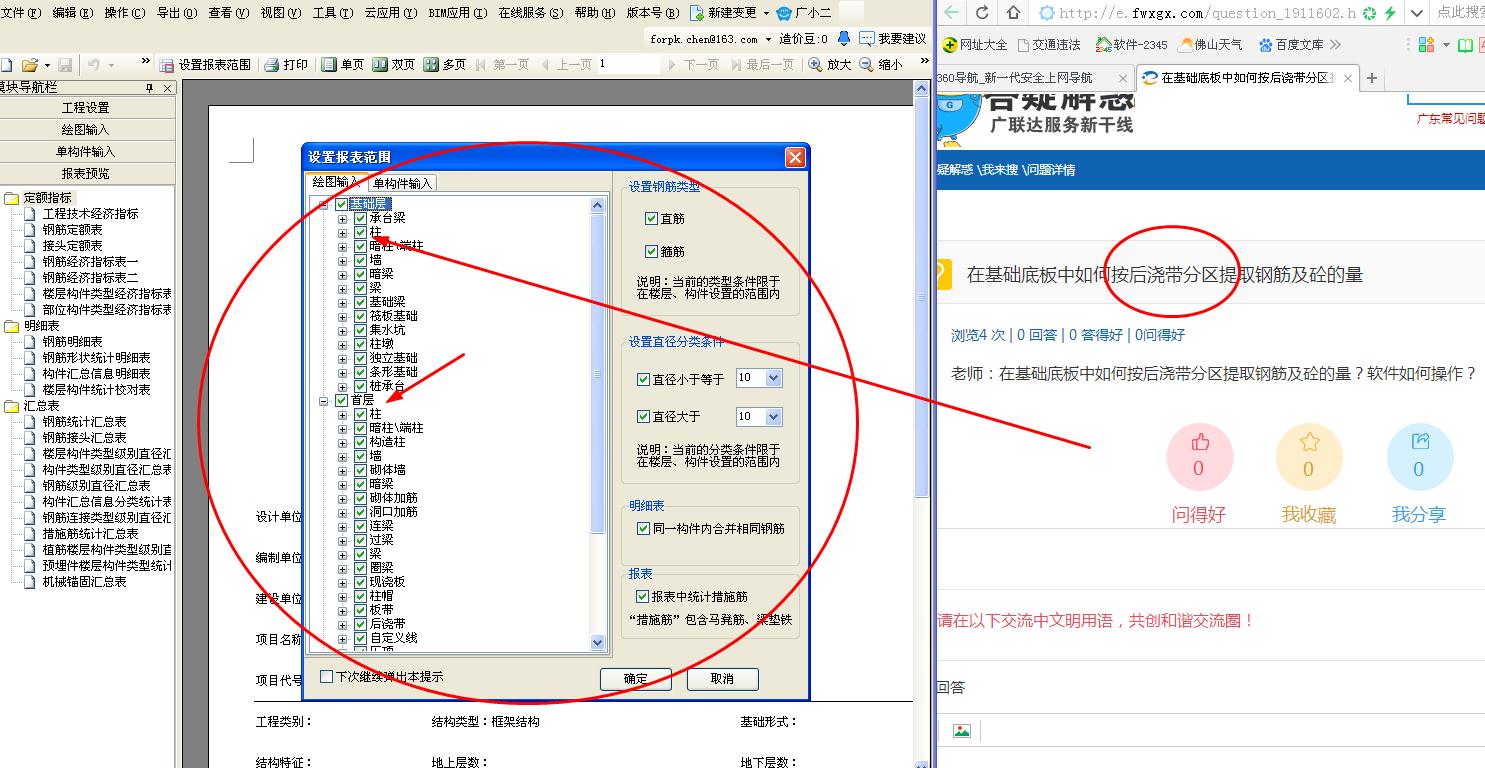
Task: Collapse the 基础层 tree node
Action: point(323,204)
